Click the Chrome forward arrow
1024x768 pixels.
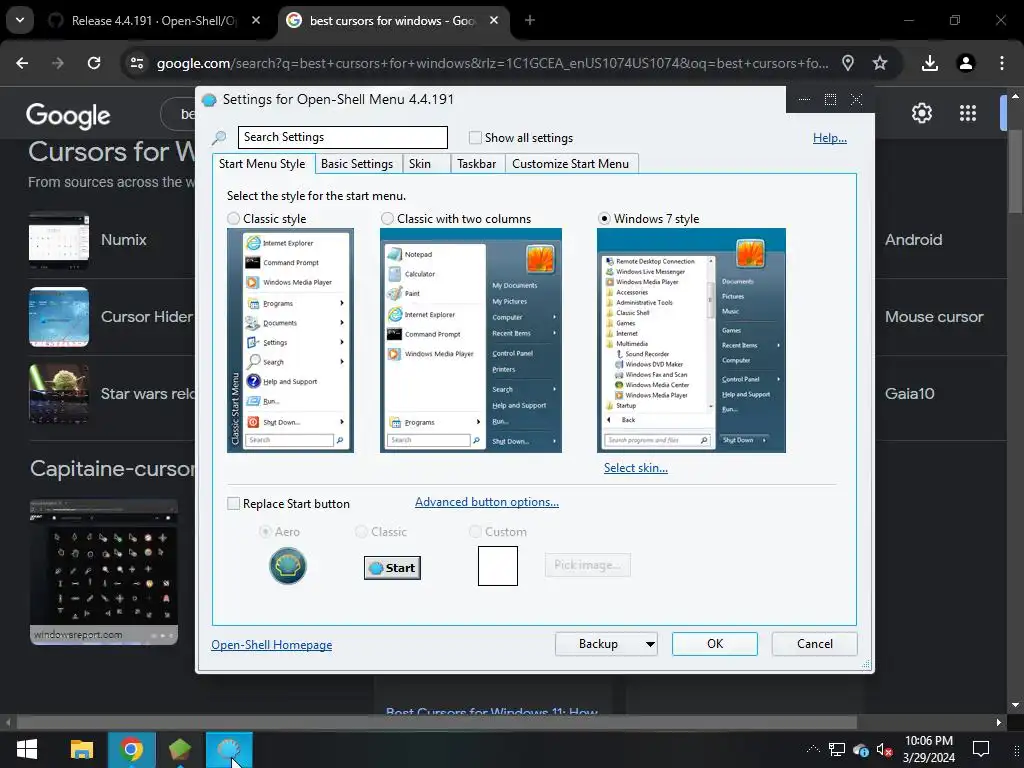(x=58, y=63)
